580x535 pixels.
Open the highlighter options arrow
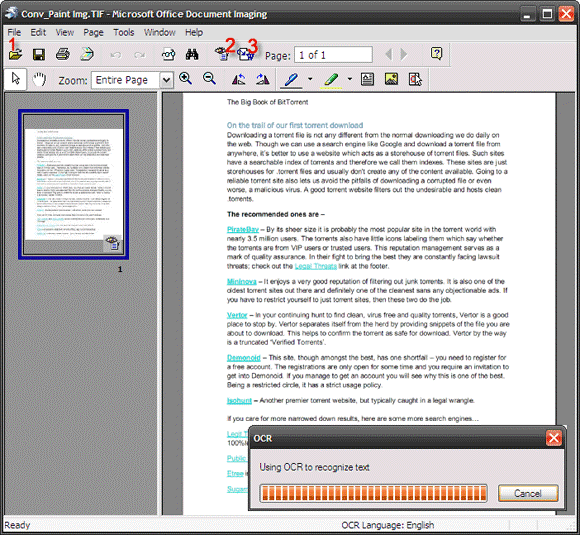(350, 79)
